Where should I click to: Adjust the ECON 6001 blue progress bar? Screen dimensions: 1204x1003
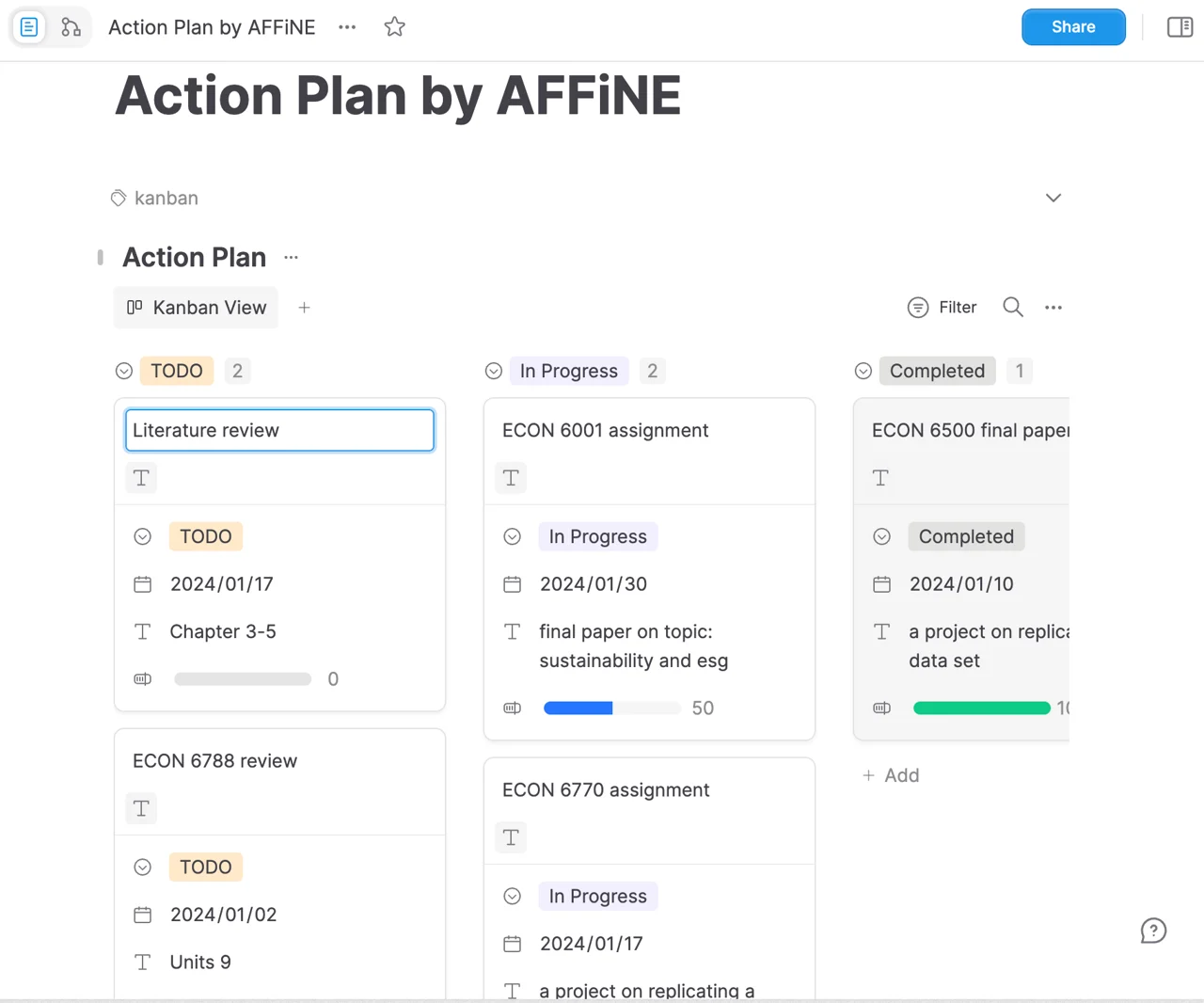click(x=612, y=708)
